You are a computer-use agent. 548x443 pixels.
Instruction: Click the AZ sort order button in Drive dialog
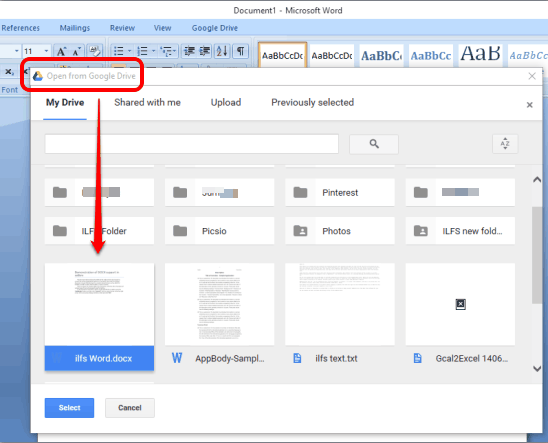505,144
